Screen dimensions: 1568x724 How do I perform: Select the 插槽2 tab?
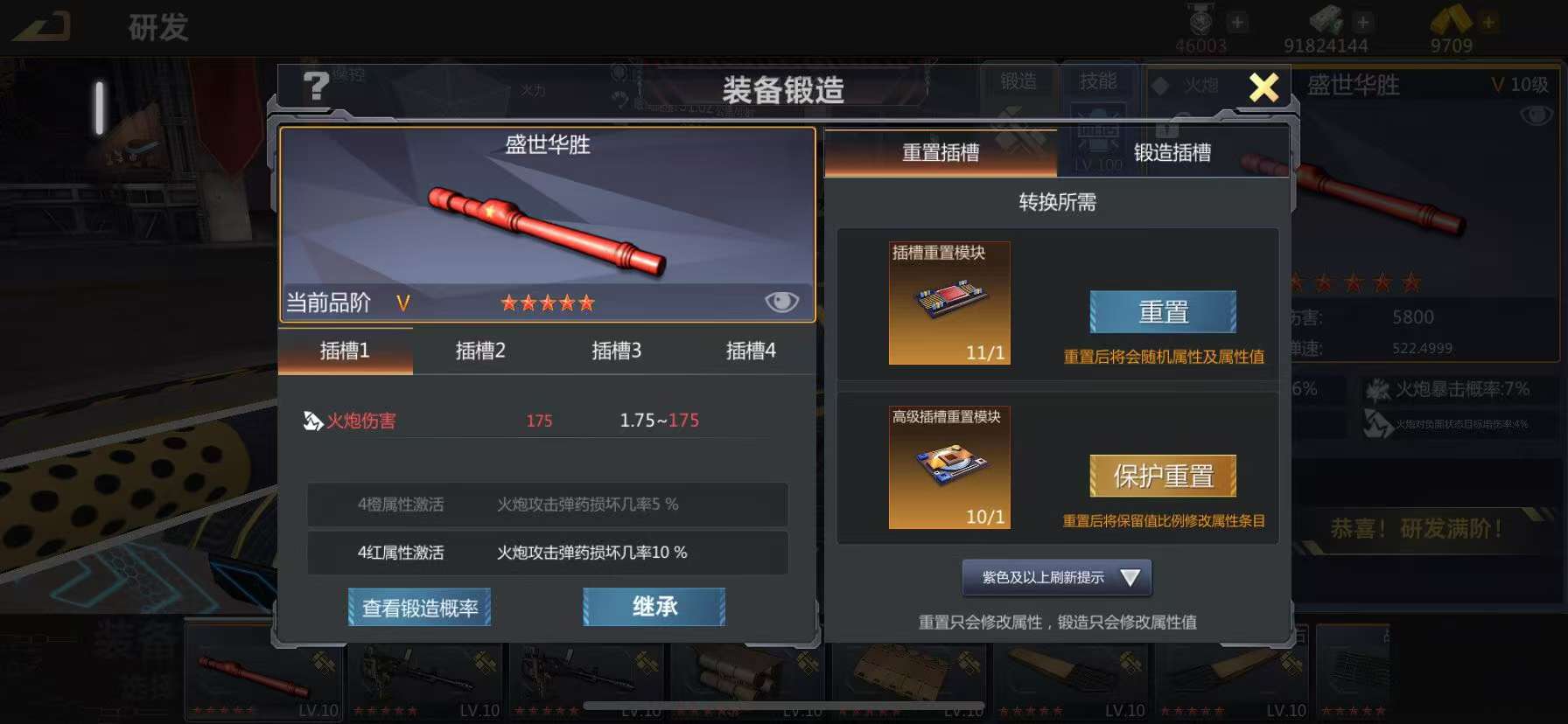click(x=480, y=351)
